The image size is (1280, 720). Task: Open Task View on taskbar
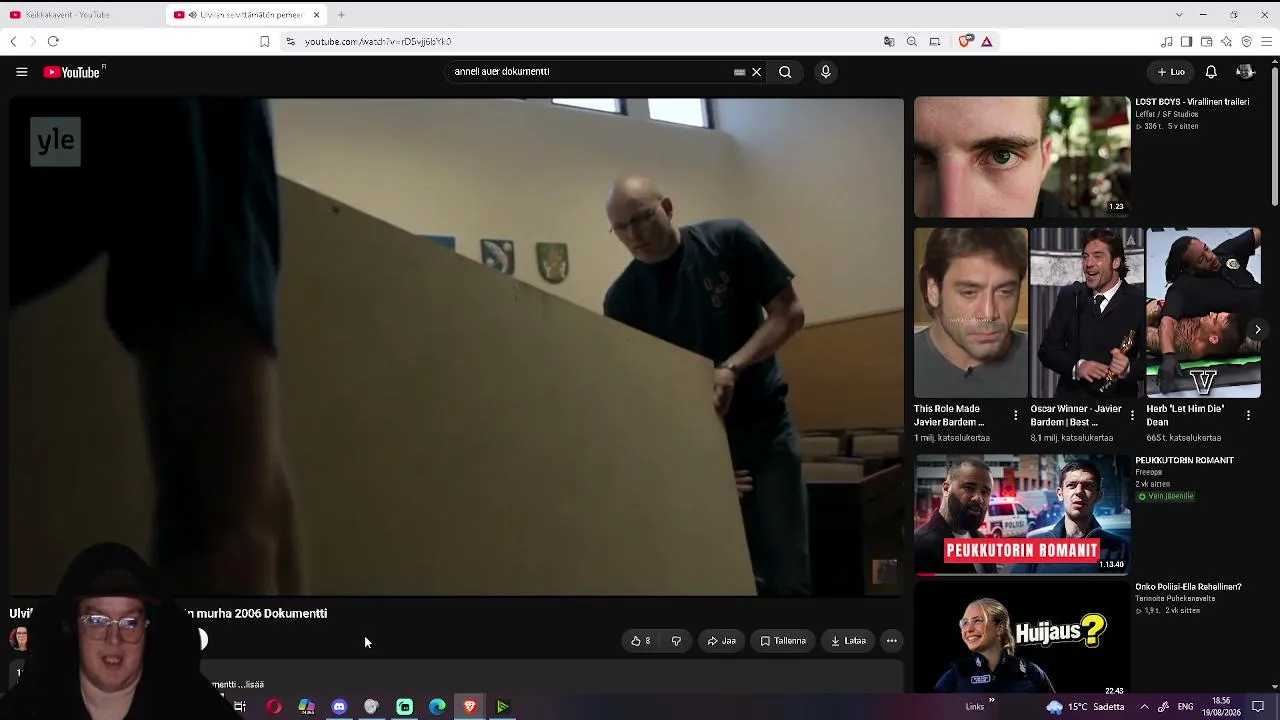tap(240, 707)
